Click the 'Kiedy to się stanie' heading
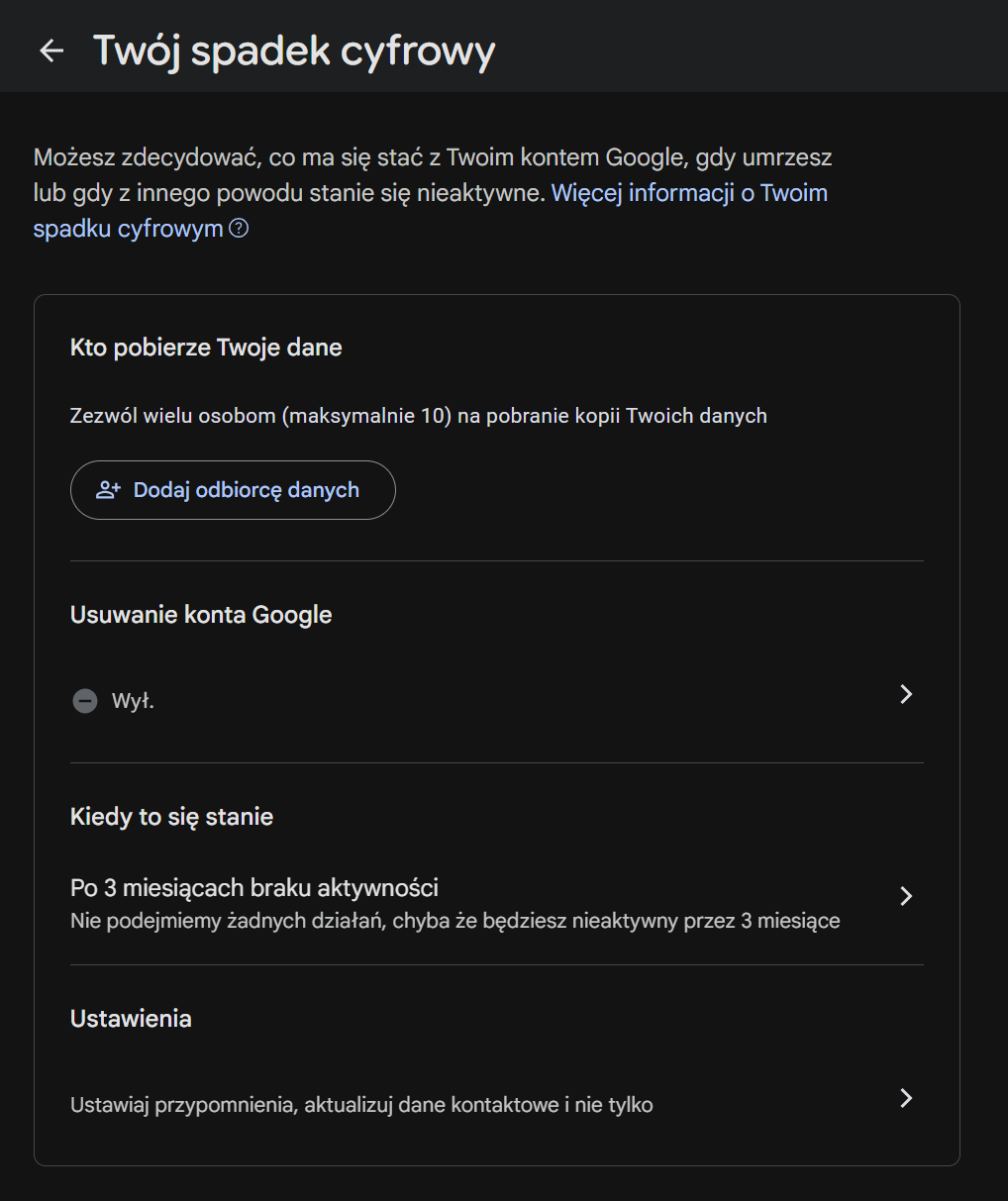1008x1201 pixels. 171,817
